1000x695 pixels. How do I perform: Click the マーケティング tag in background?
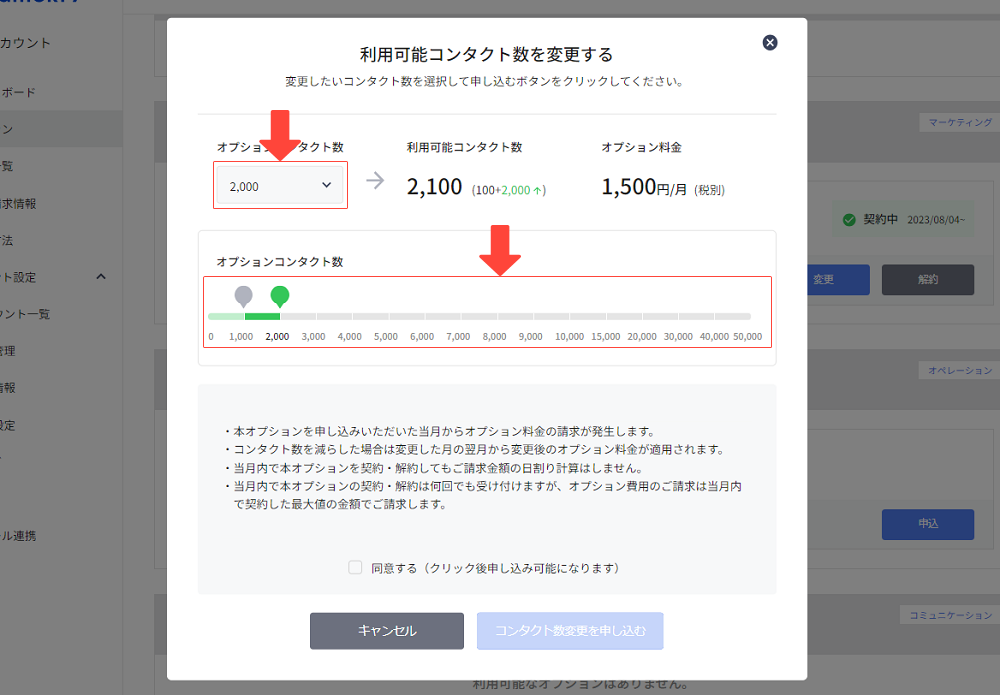(959, 122)
